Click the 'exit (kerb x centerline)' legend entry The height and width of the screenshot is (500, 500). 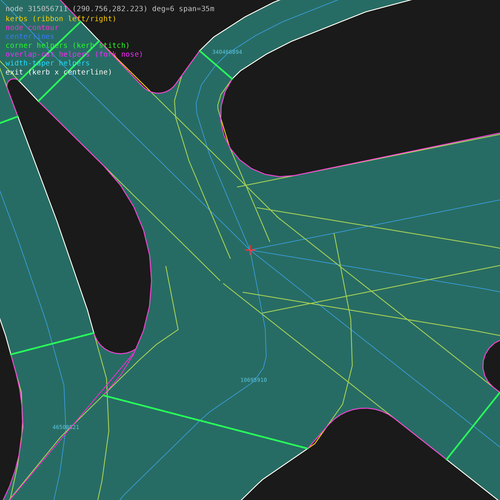click(59, 72)
